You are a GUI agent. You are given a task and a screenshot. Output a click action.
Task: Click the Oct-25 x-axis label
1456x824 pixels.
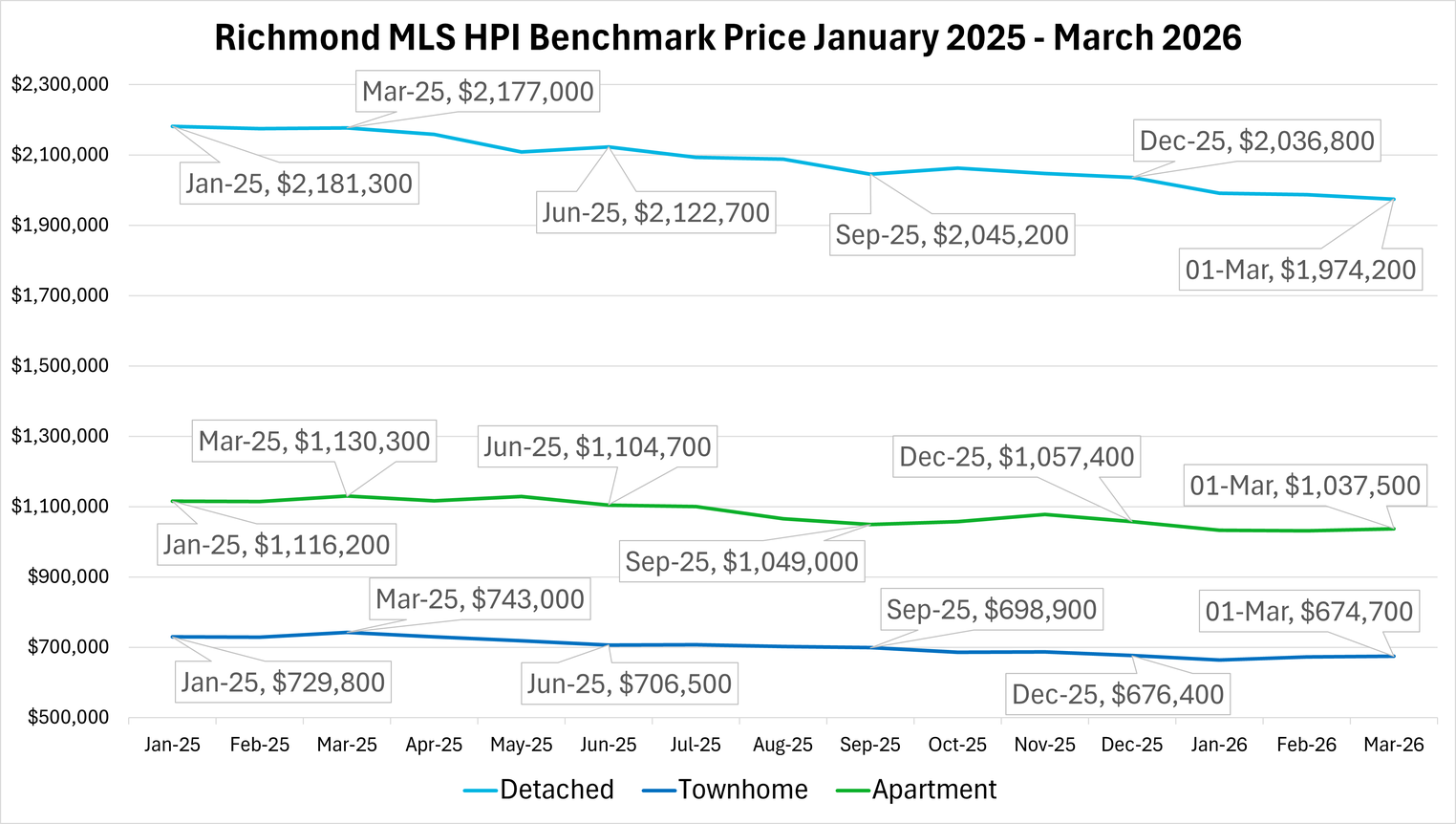(x=957, y=745)
